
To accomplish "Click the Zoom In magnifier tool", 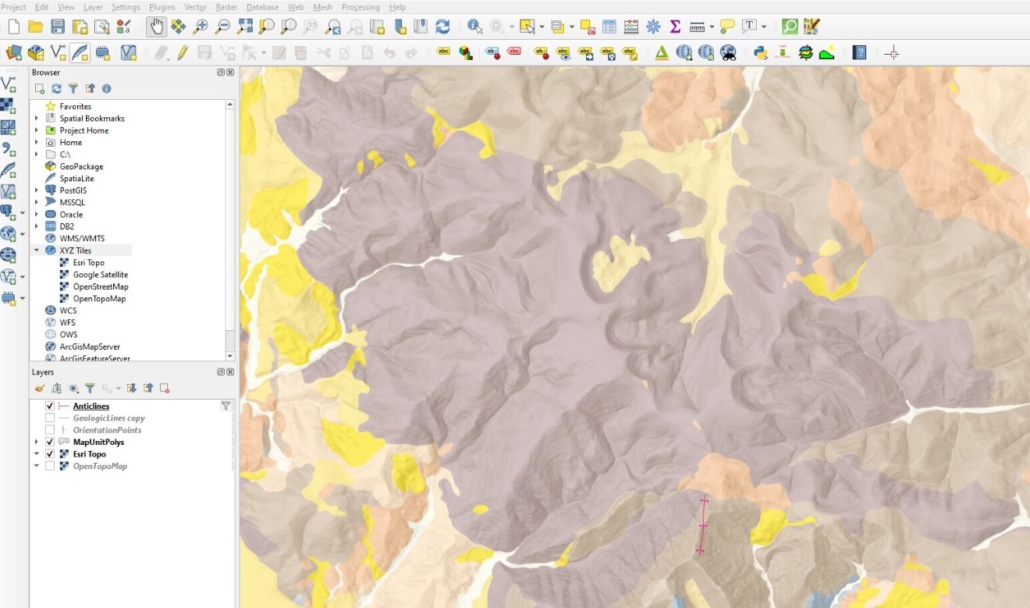I will [201, 27].
